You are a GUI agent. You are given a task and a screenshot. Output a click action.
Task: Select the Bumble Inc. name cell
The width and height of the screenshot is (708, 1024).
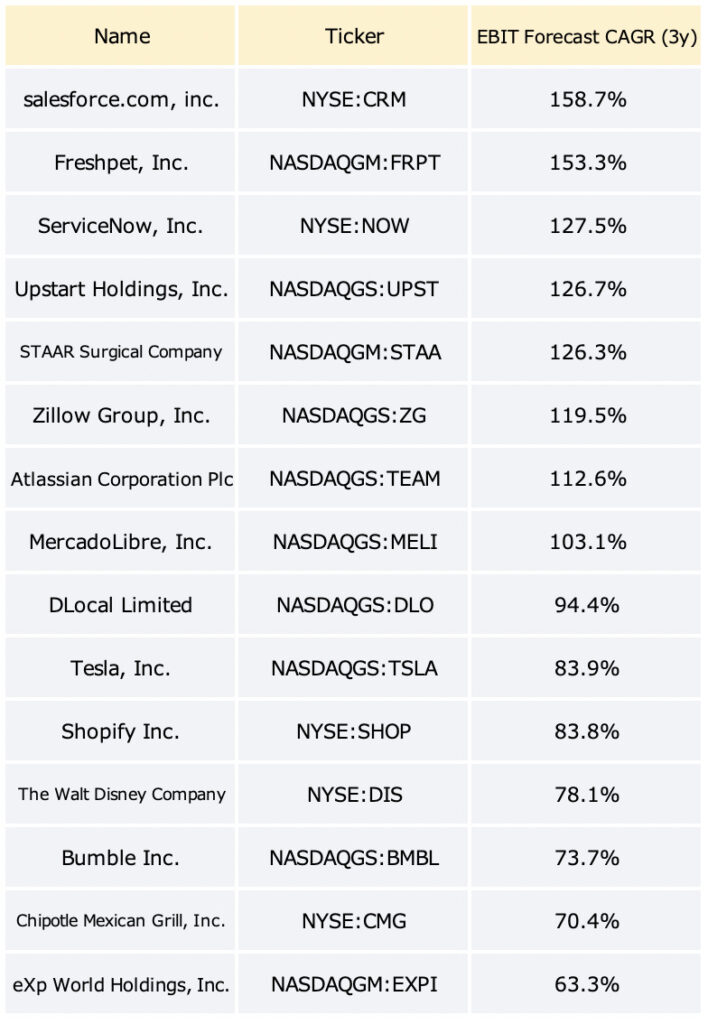point(121,858)
